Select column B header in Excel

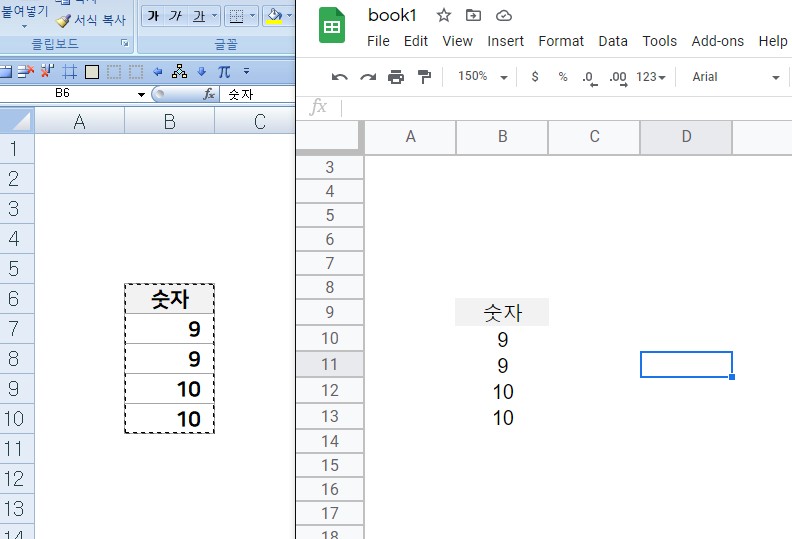(170, 122)
